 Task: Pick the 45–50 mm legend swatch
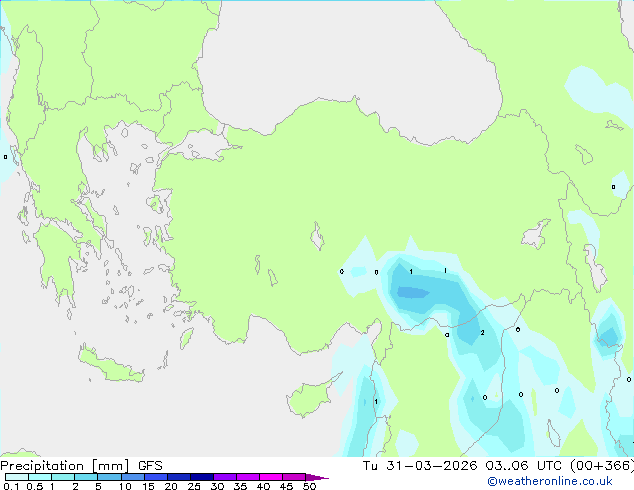coord(294,477)
